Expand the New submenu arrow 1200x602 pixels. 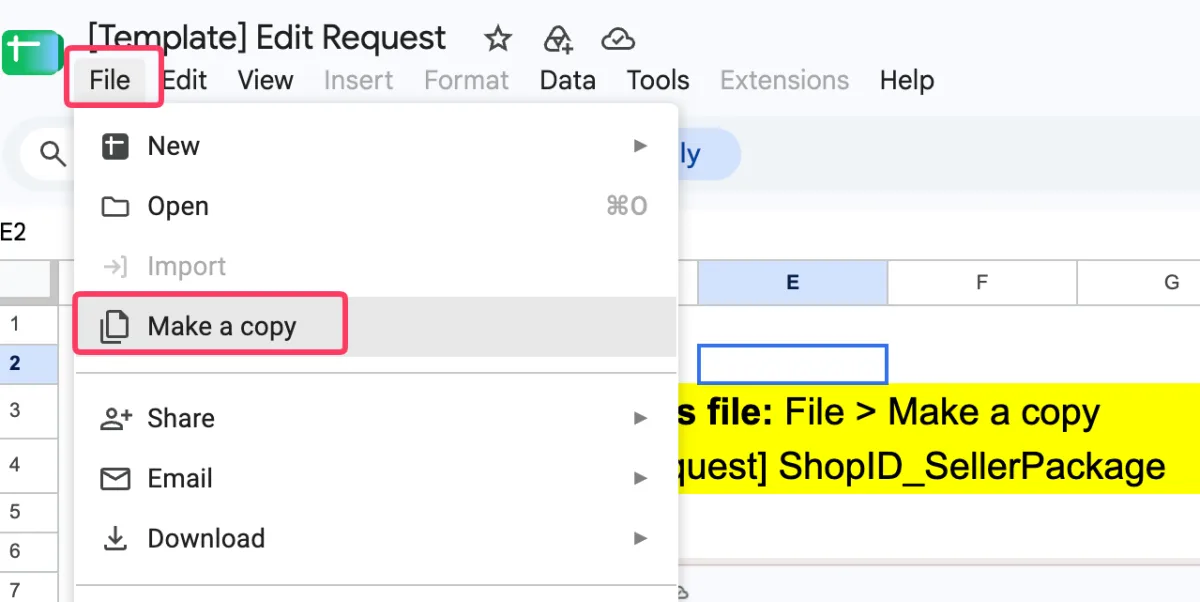click(x=641, y=147)
